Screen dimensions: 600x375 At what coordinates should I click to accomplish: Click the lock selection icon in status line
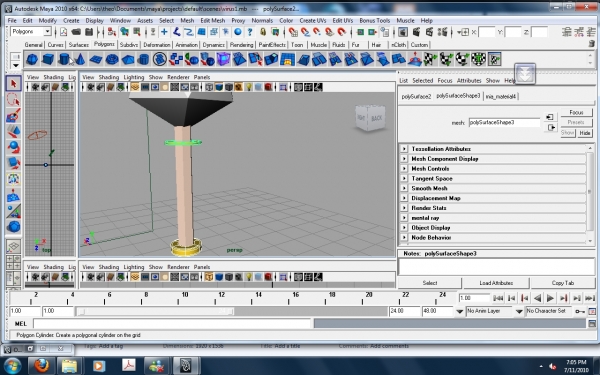pos(263,32)
